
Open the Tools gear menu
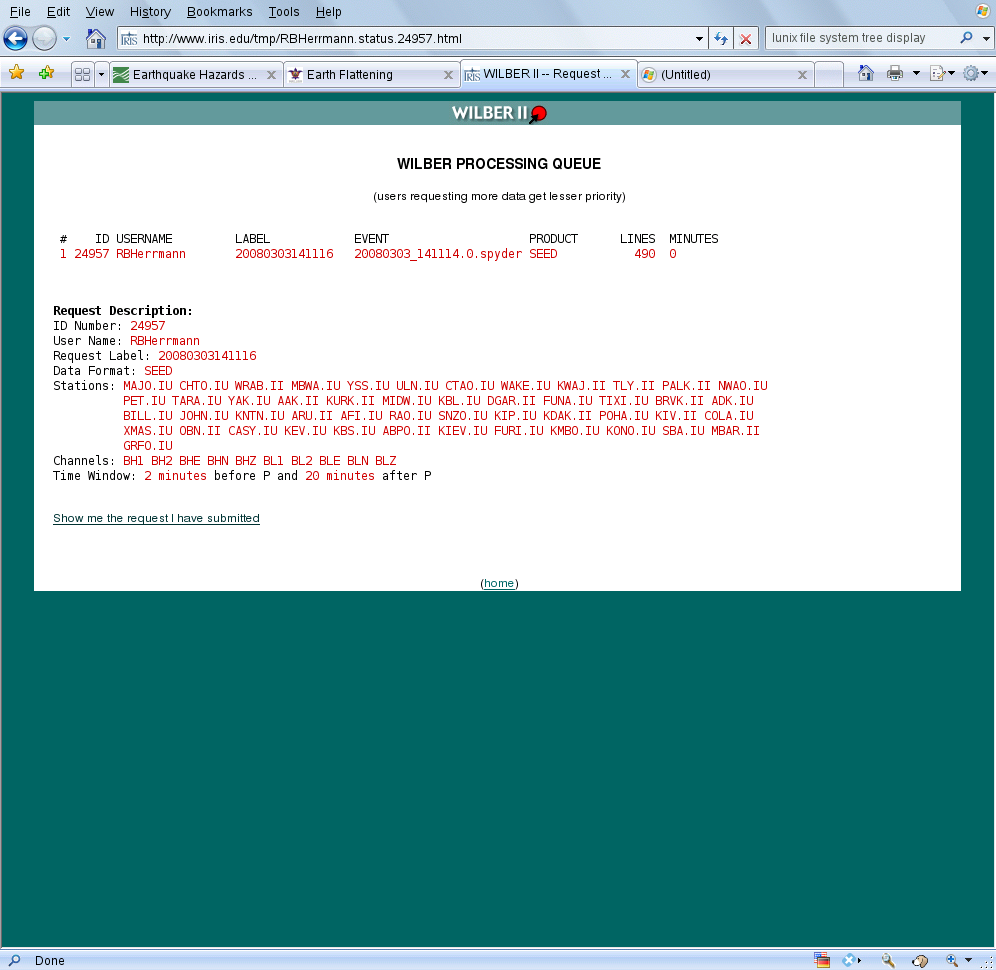975,74
